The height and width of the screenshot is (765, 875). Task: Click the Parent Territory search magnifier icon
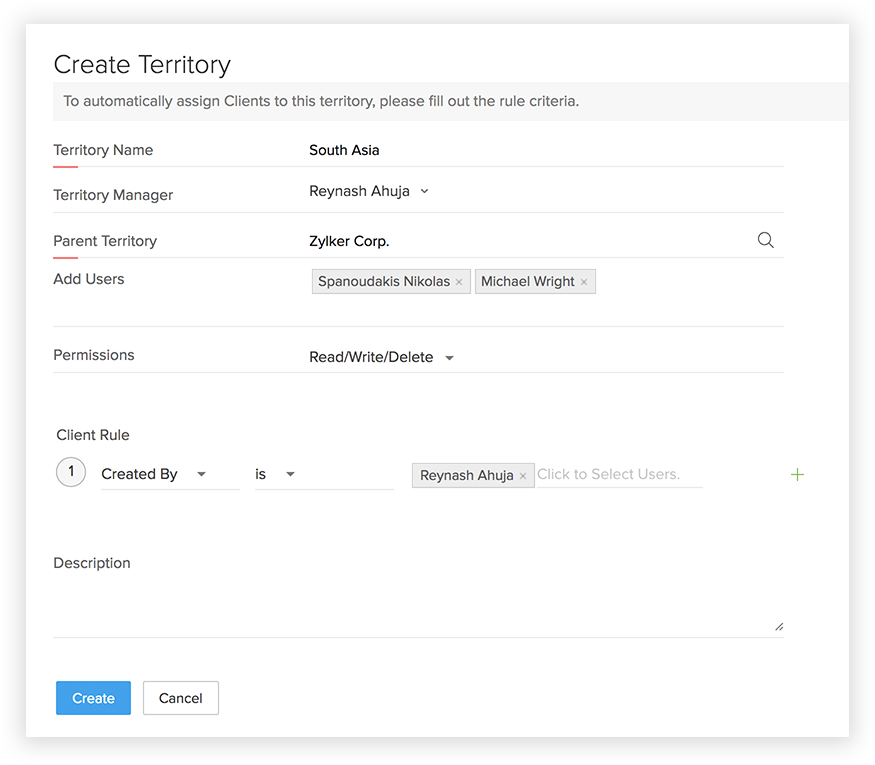[x=765, y=240]
